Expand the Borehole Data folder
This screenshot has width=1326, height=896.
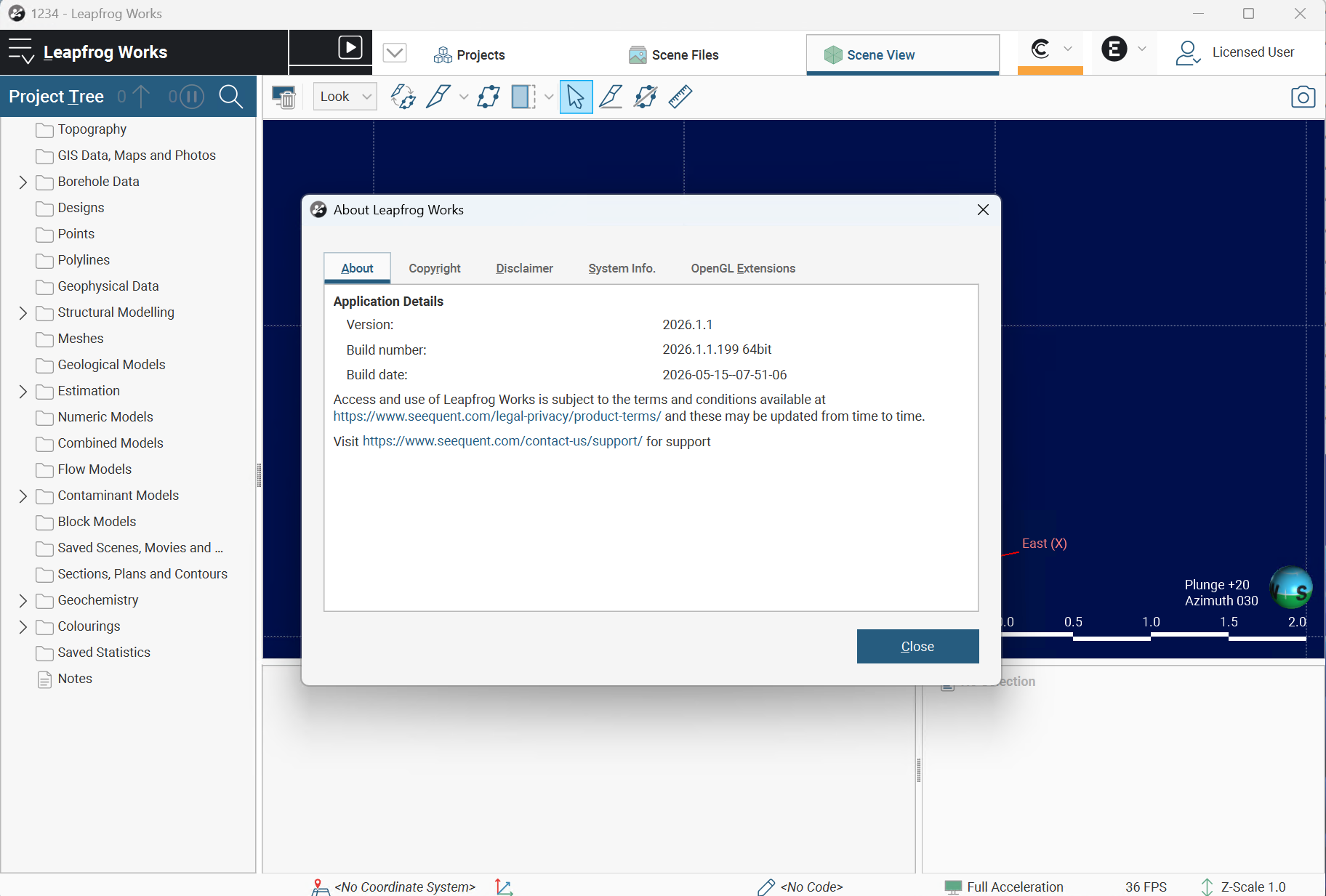pyautogui.click(x=23, y=182)
